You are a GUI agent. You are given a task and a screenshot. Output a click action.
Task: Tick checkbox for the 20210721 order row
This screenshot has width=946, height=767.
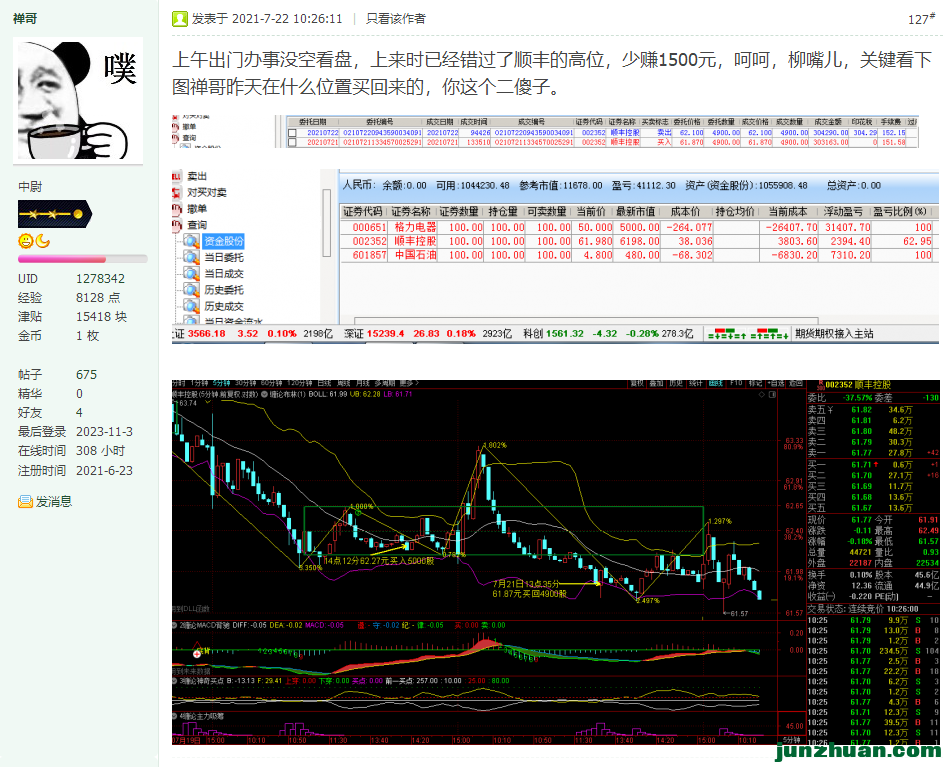[x=293, y=142]
